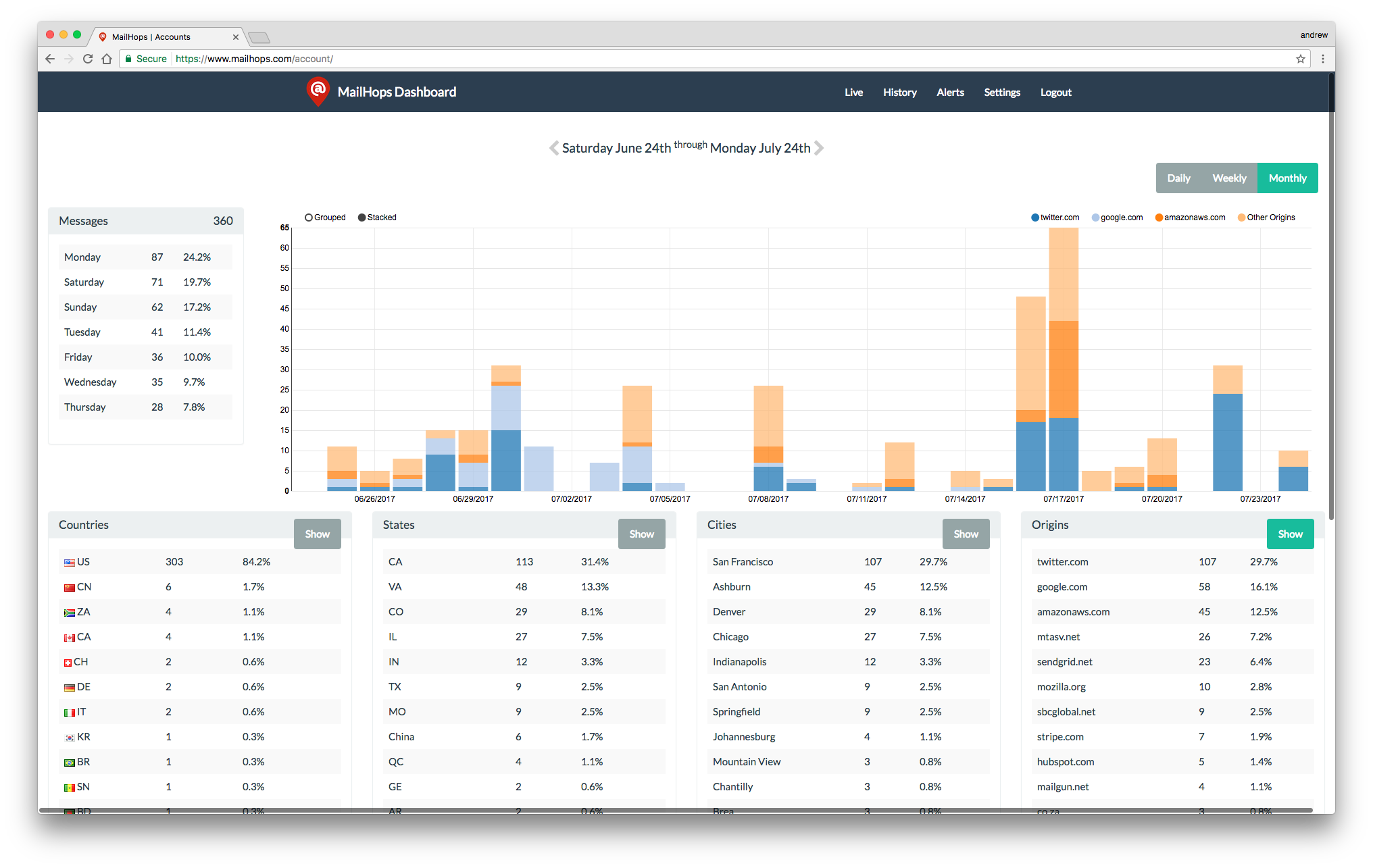The width and height of the screenshot is (1373, 868).
Task: Click tallest bar on 07/17/2017
Action: (x=1064, y=359)
